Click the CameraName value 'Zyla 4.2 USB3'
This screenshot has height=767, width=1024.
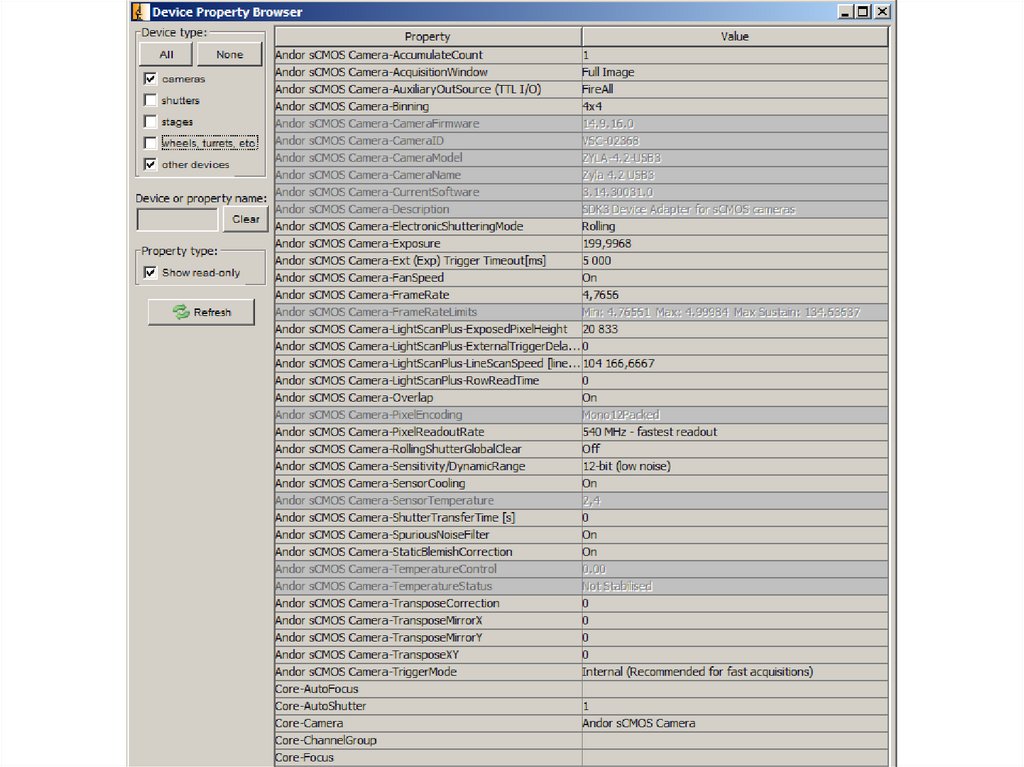[735, 174]
